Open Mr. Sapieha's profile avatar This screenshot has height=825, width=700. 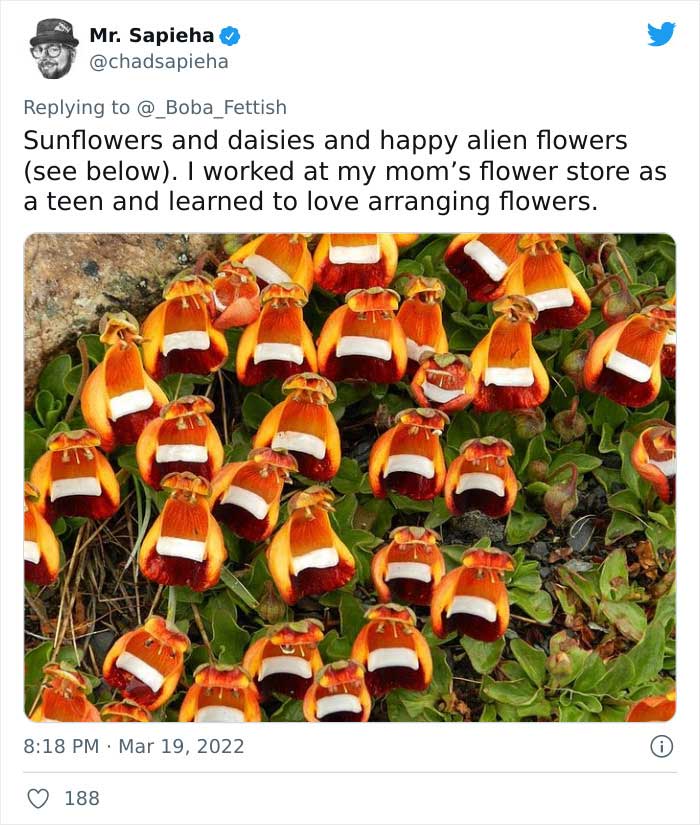(x=54, y=49)
